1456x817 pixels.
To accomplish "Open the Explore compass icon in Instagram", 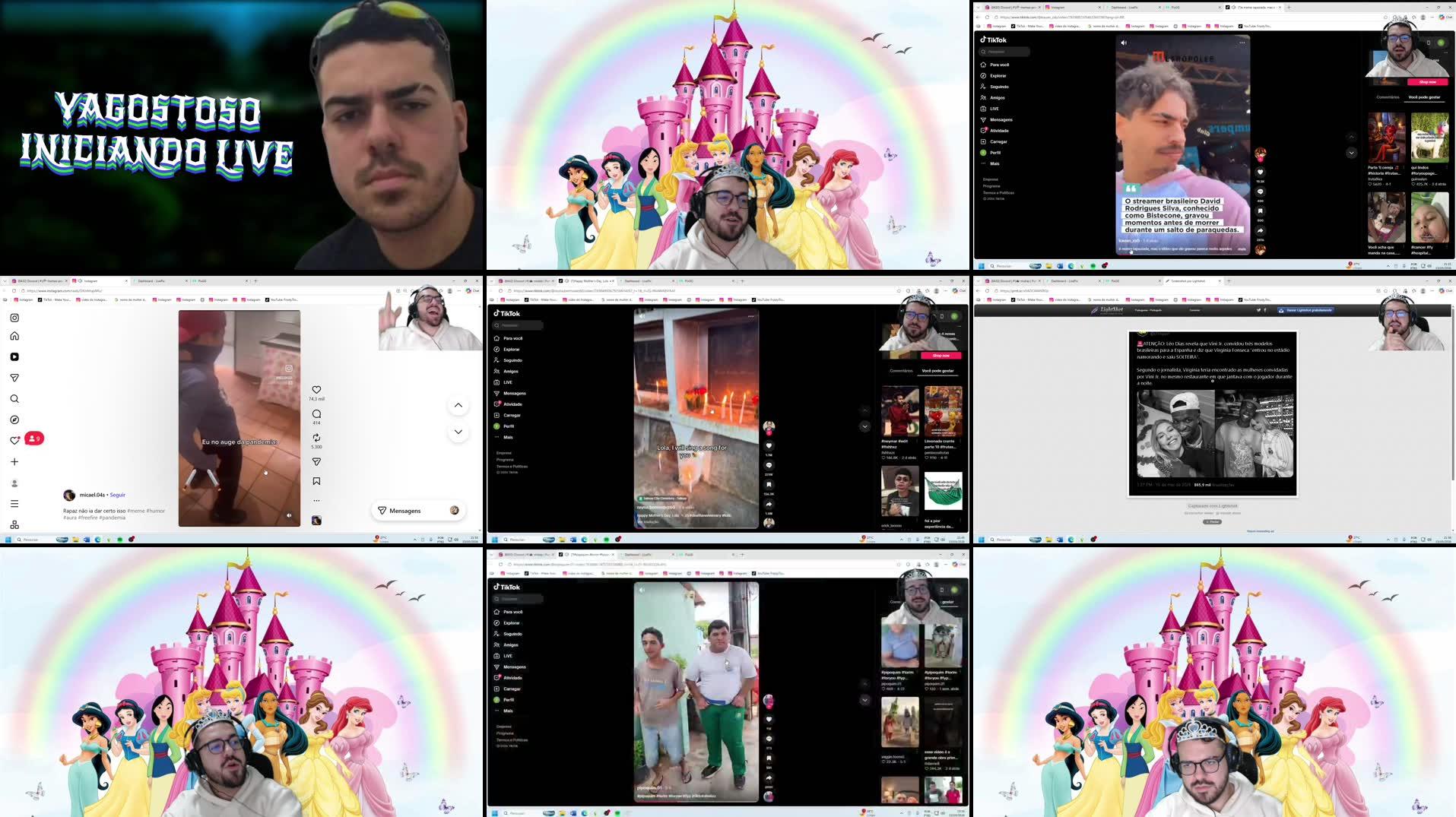I will [14, 420].
